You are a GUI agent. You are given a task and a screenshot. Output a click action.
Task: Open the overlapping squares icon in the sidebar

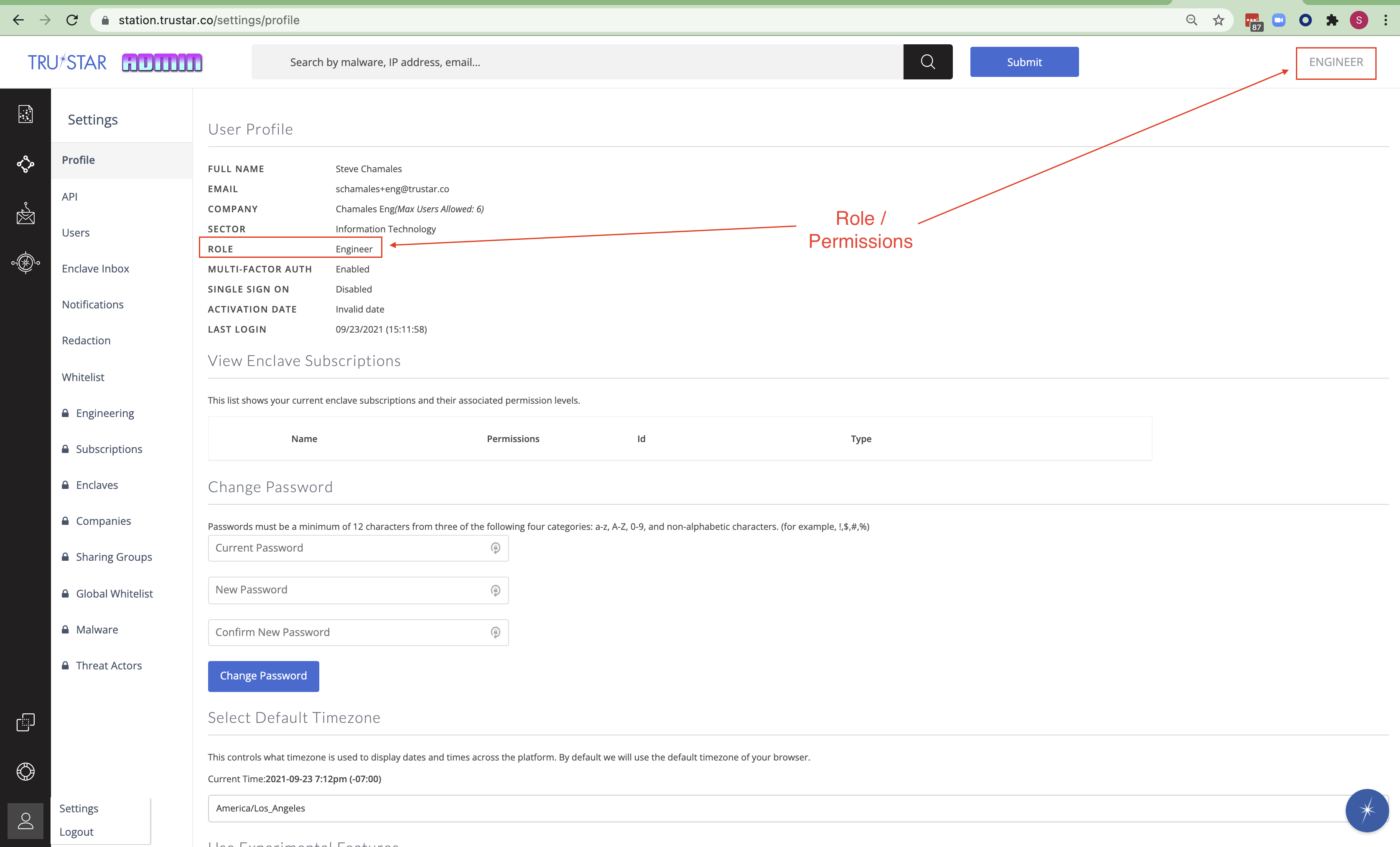(x=25, y=722)
